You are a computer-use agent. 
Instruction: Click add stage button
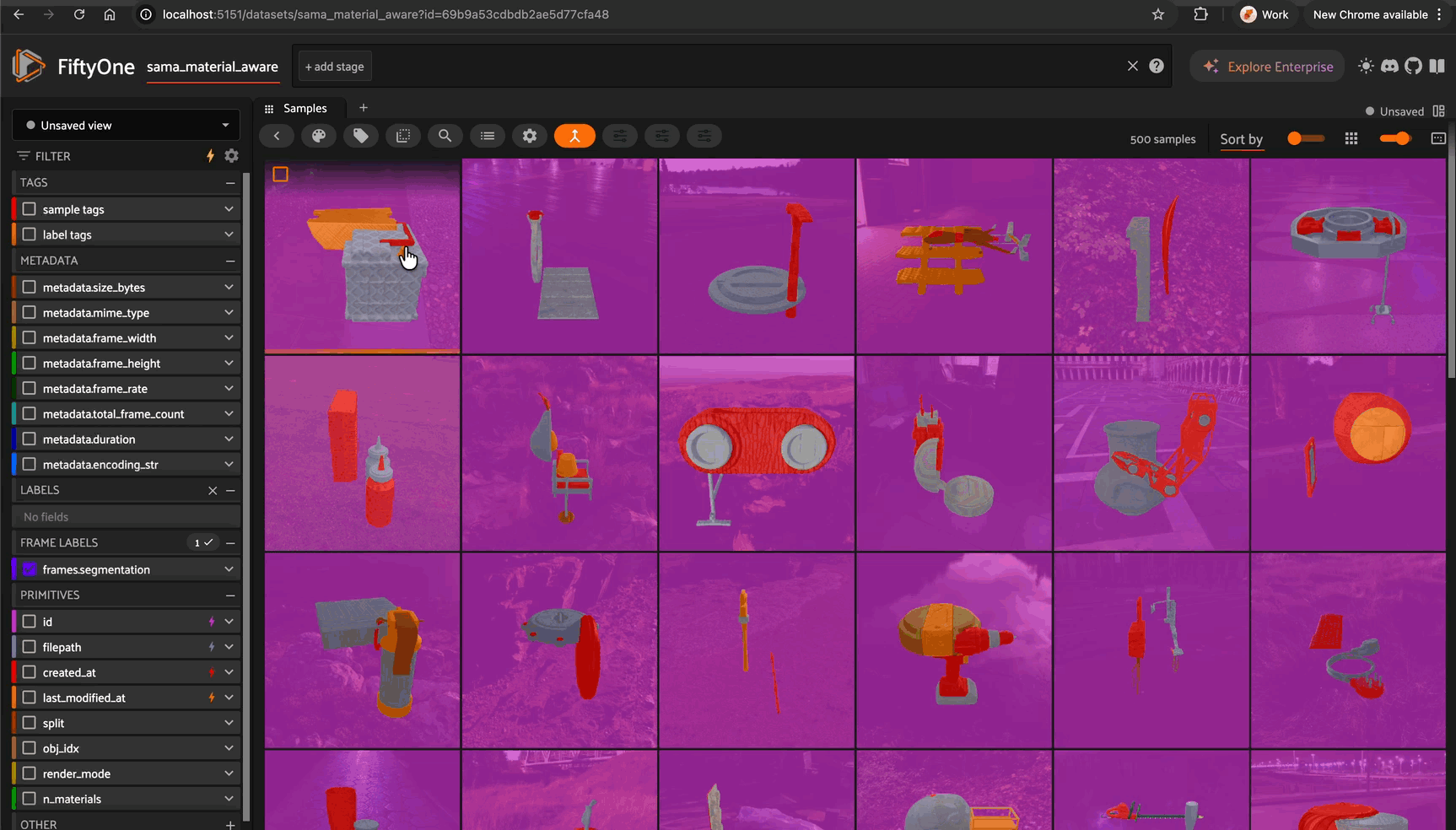click(x=335, y=67)
